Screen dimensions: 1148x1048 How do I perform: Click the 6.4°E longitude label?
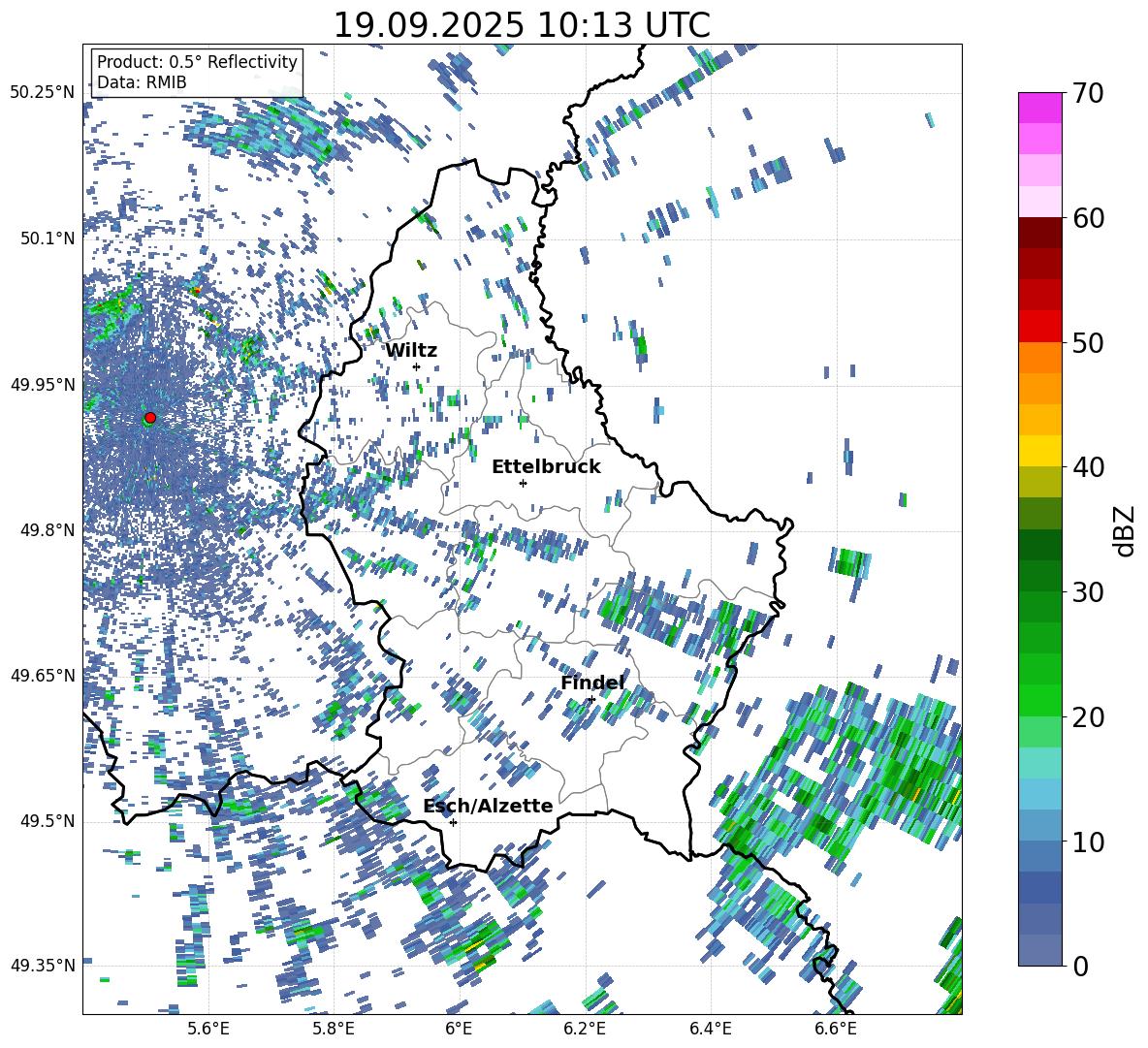710,1029
